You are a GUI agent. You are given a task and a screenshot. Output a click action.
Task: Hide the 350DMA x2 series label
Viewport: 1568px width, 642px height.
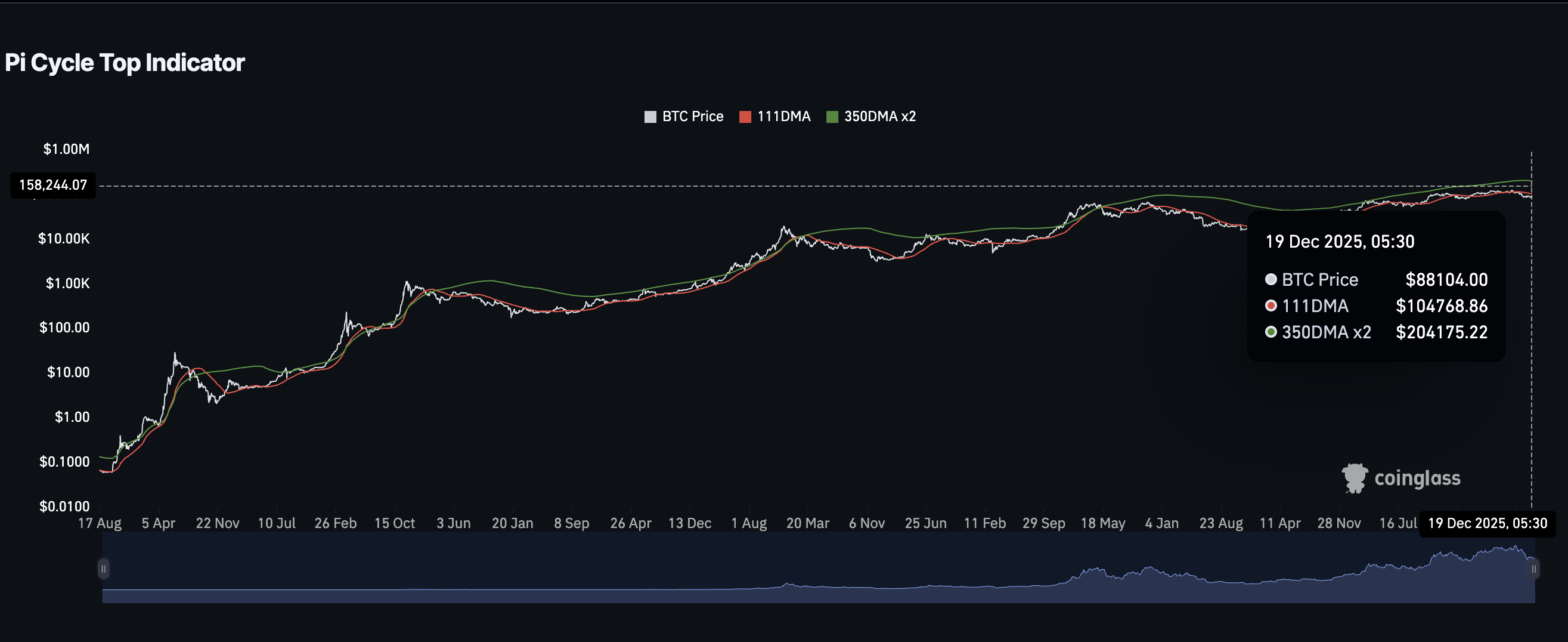click(x=879, y=116)
